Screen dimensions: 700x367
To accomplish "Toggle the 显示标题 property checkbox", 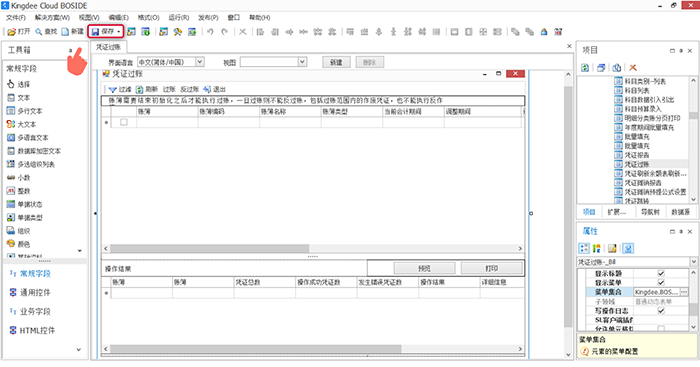I will [x=661, y=273].
